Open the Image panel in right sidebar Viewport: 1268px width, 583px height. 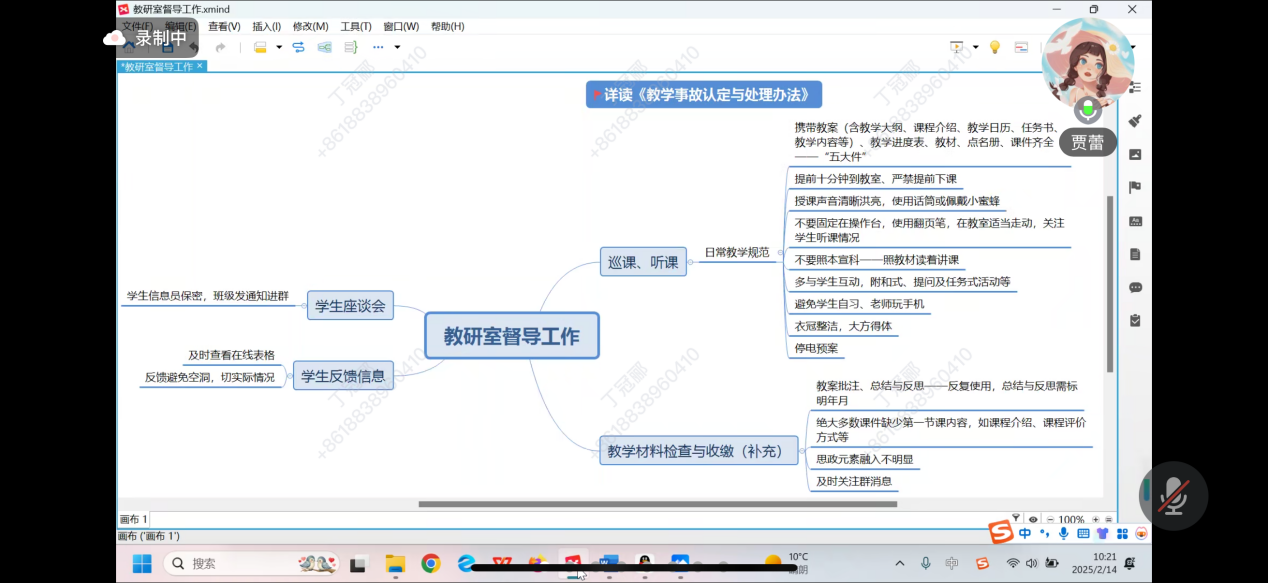(1135, 154)
